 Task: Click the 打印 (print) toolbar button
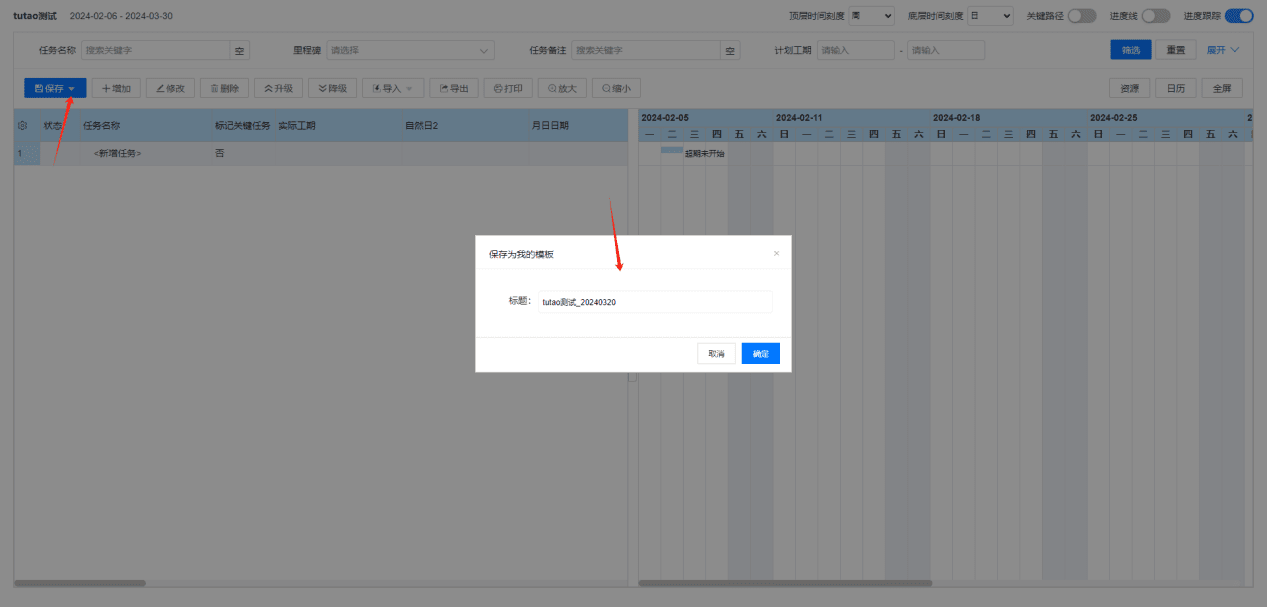pyautogui.click(x=508, y=88)
